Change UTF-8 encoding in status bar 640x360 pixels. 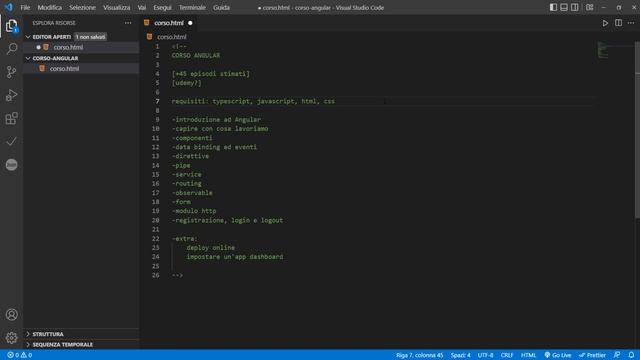[x=485, y=355]
